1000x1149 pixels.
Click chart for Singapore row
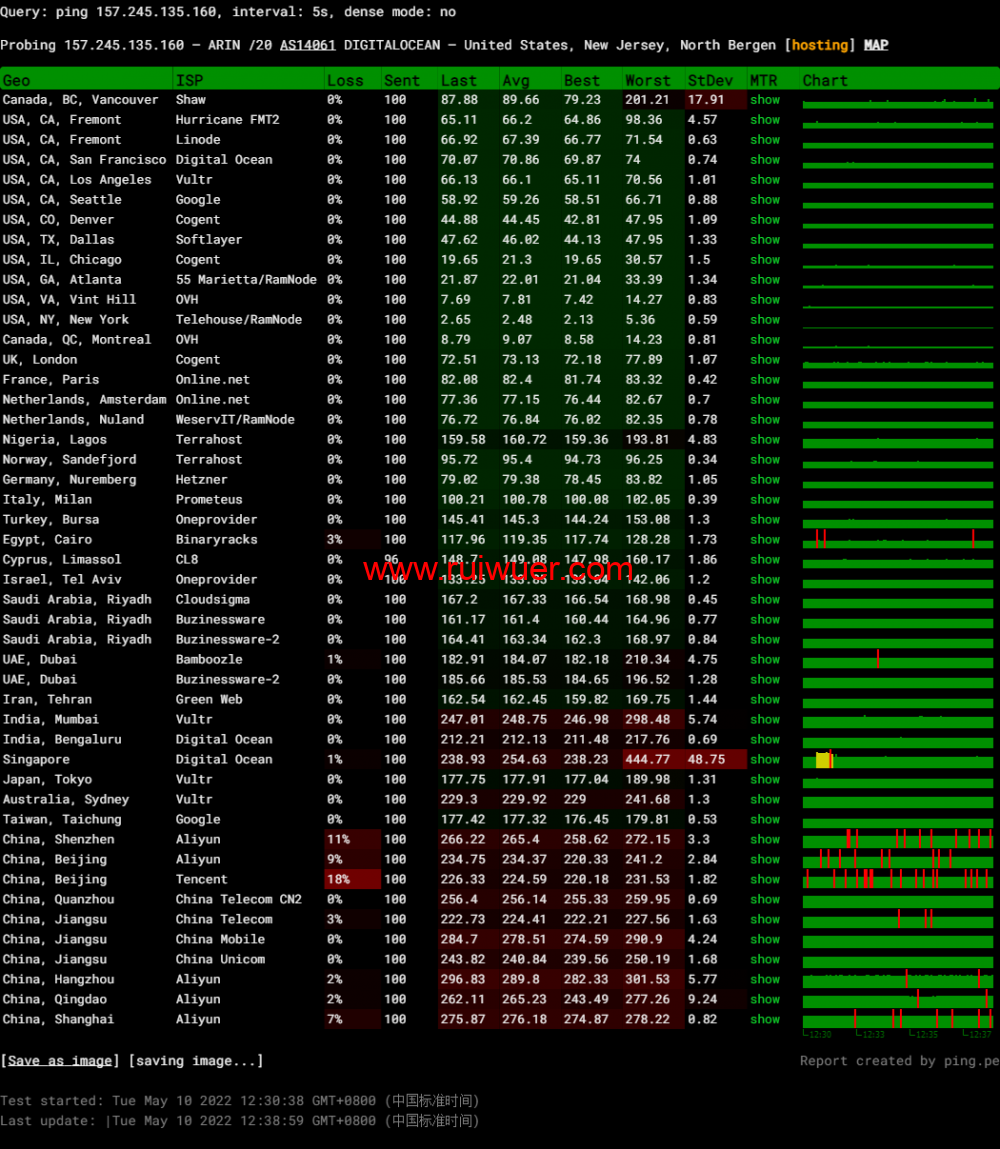click(x=897, y=760)
